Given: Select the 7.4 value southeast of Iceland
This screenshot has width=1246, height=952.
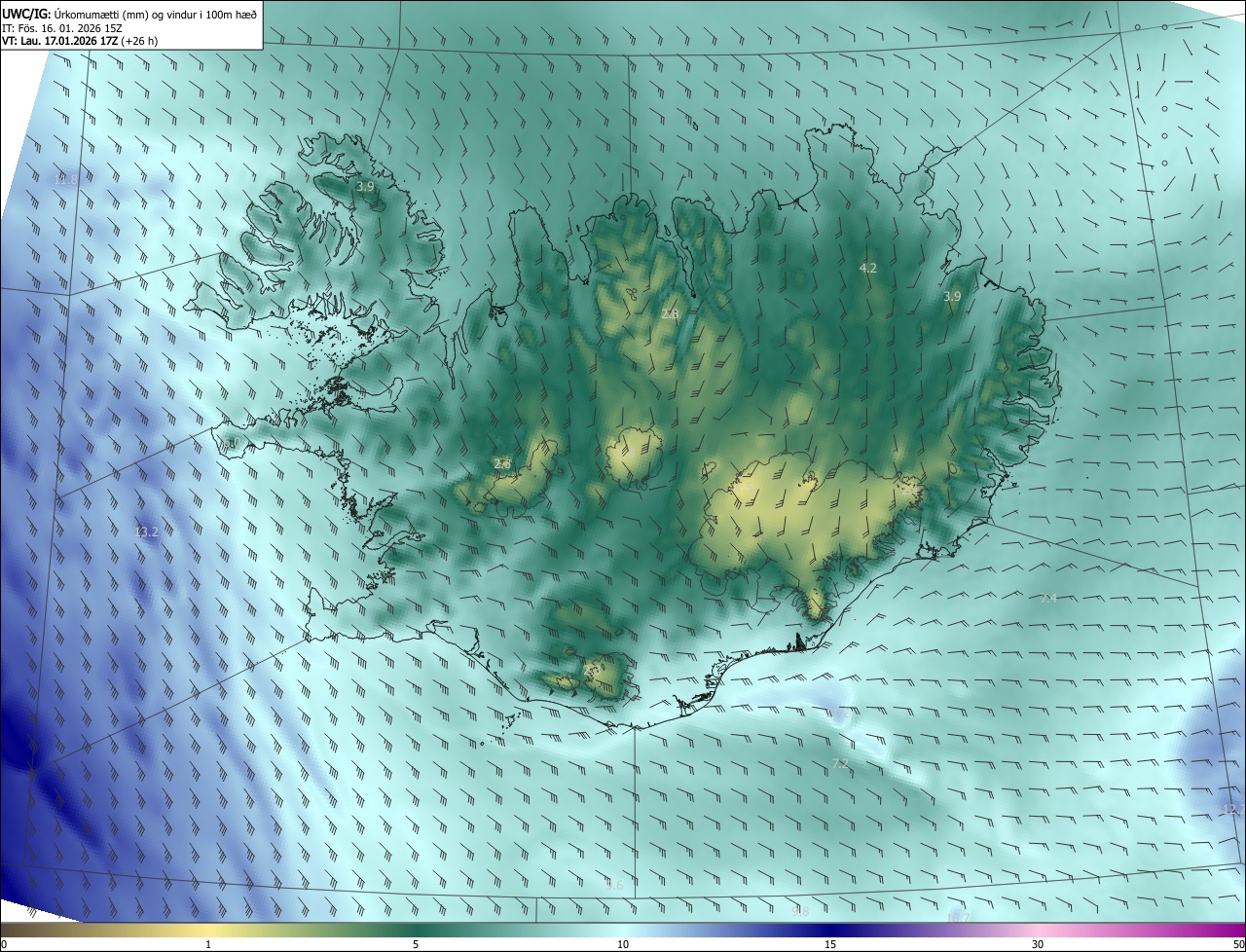Looking at the screenshot, I should pos(1048,598).
